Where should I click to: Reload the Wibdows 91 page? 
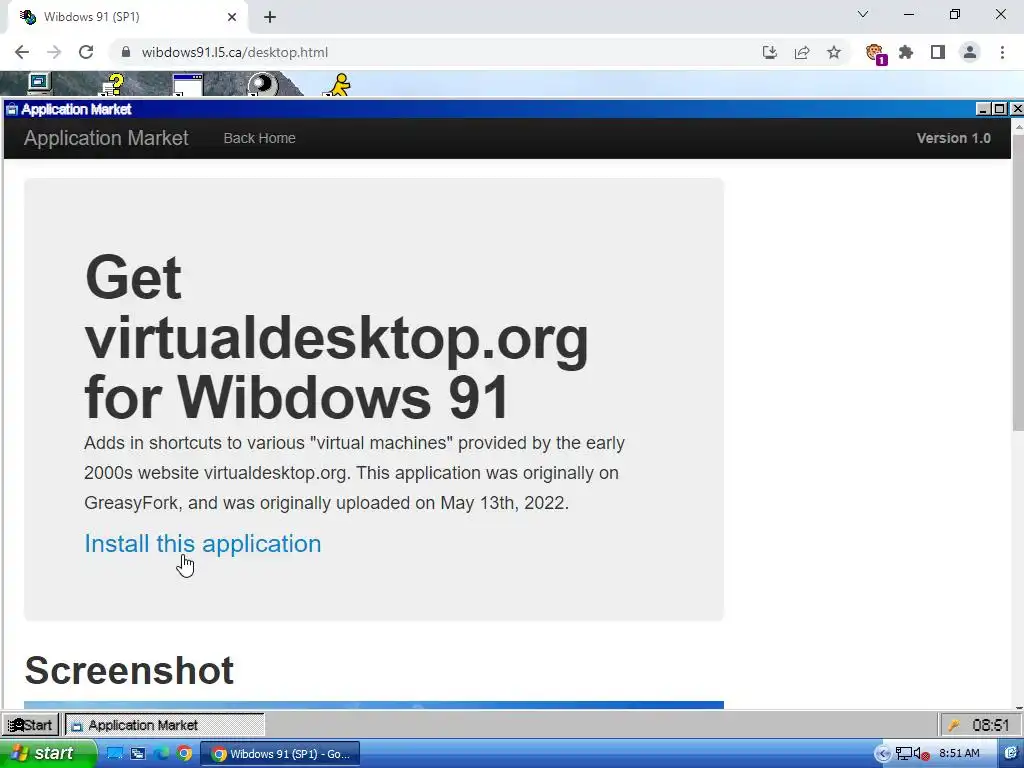point(86,52)
